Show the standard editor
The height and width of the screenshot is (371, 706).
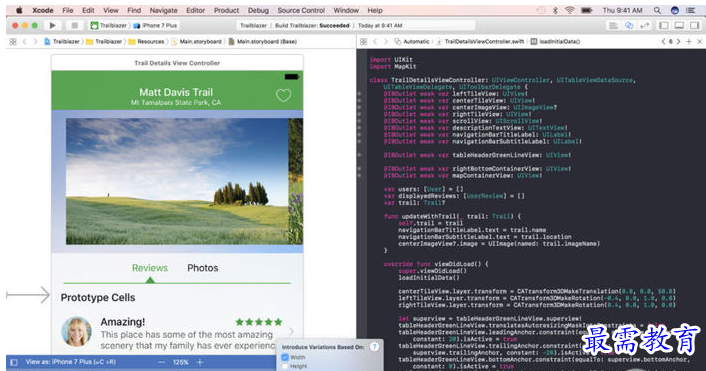(x=613, y=26)
